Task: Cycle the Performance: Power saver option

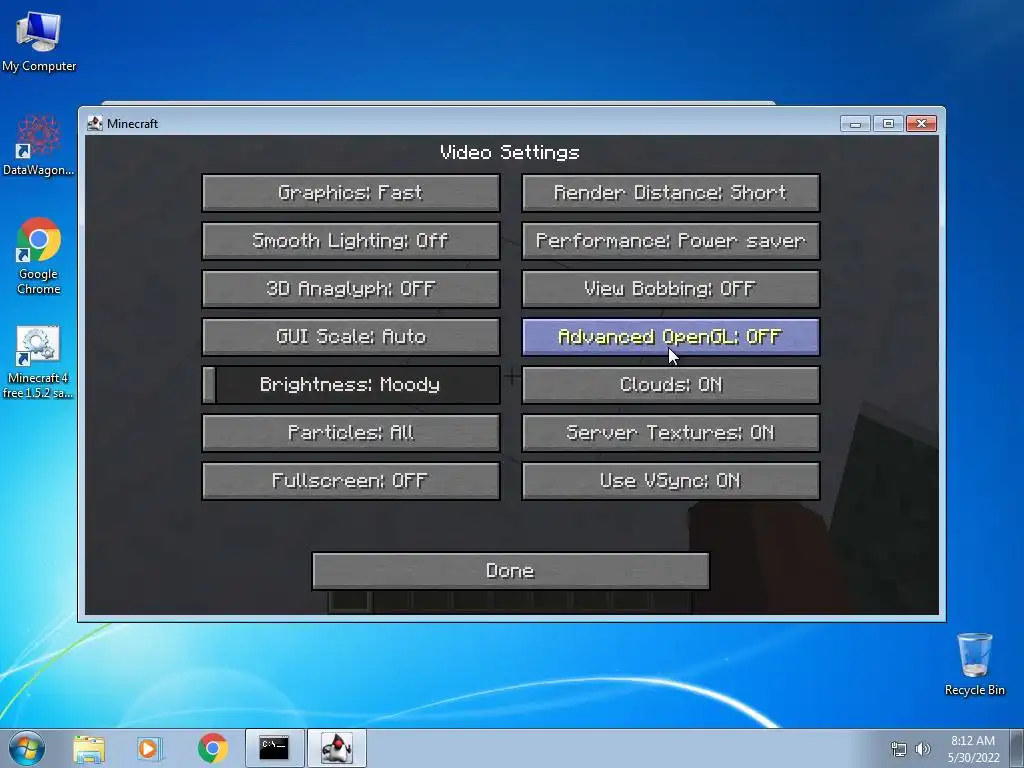Action: pos(671,241)
